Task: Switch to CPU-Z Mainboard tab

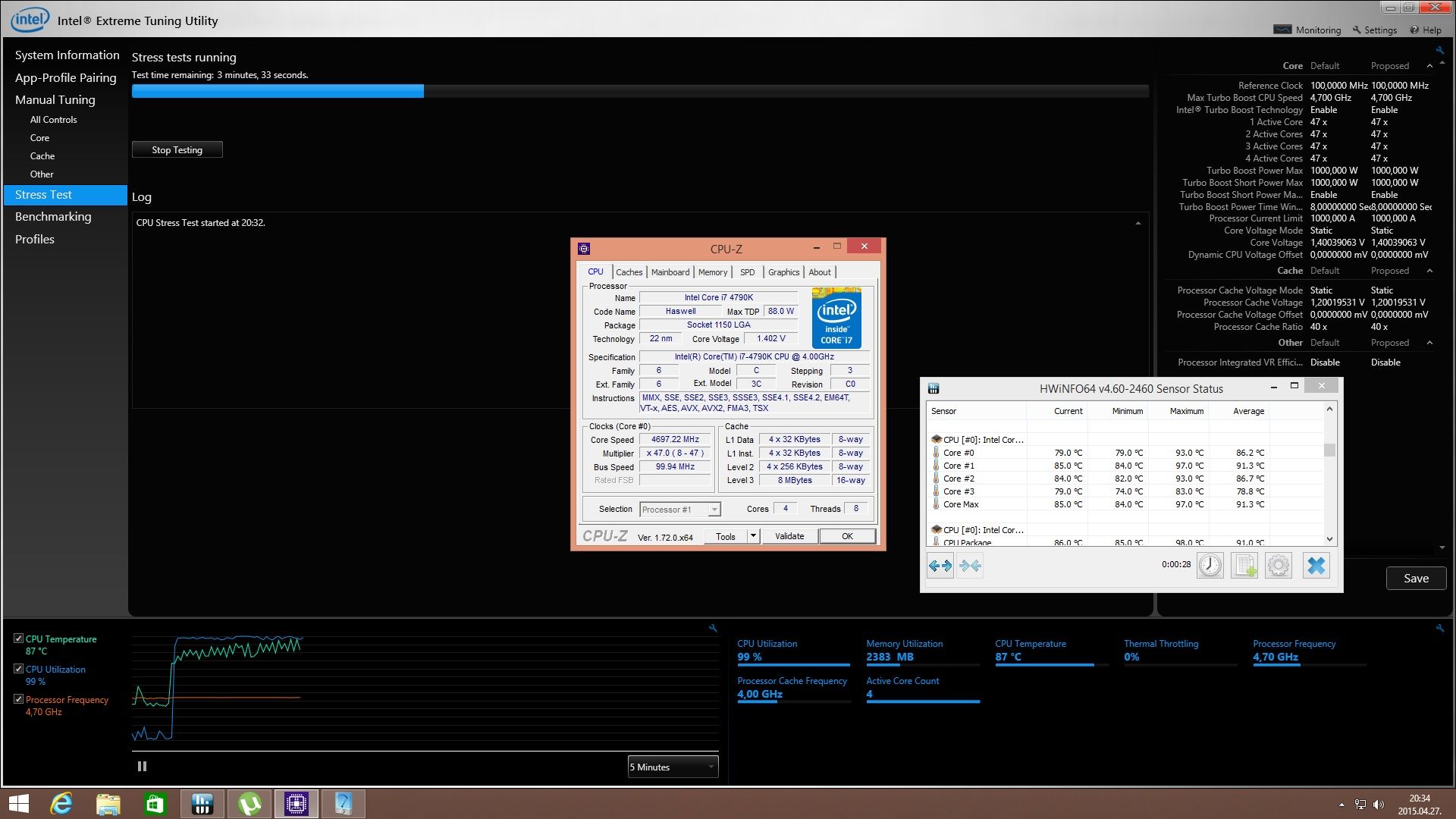Action: [x=670, y=272]
